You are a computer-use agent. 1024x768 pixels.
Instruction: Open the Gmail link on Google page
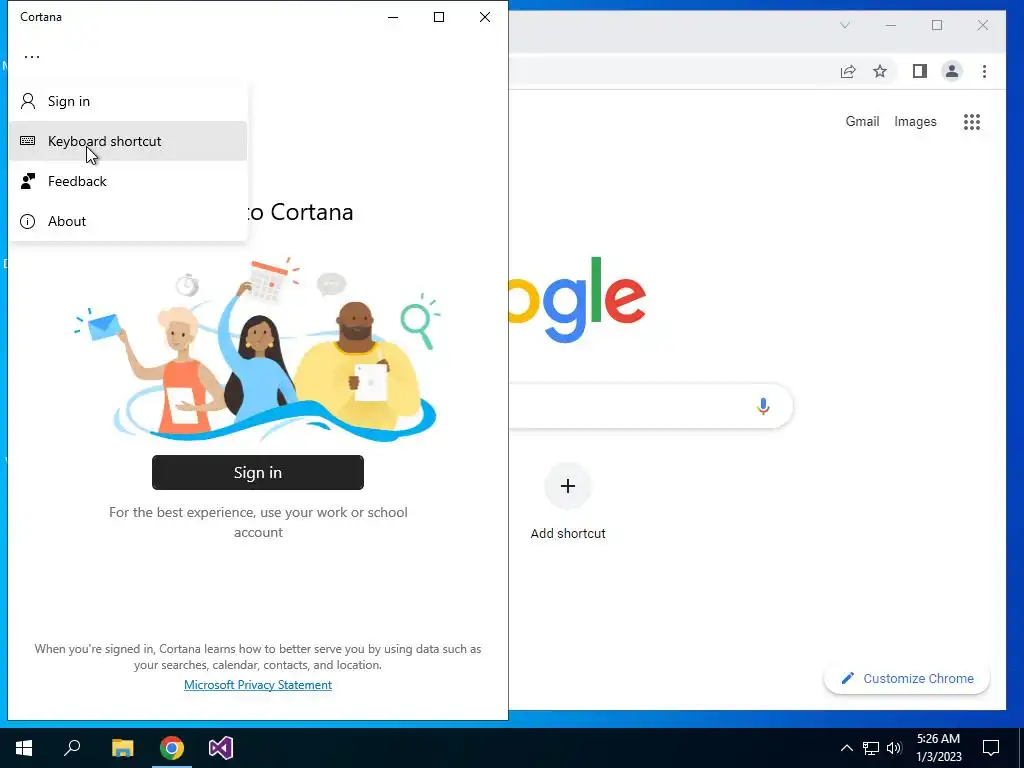coord(862,121)
